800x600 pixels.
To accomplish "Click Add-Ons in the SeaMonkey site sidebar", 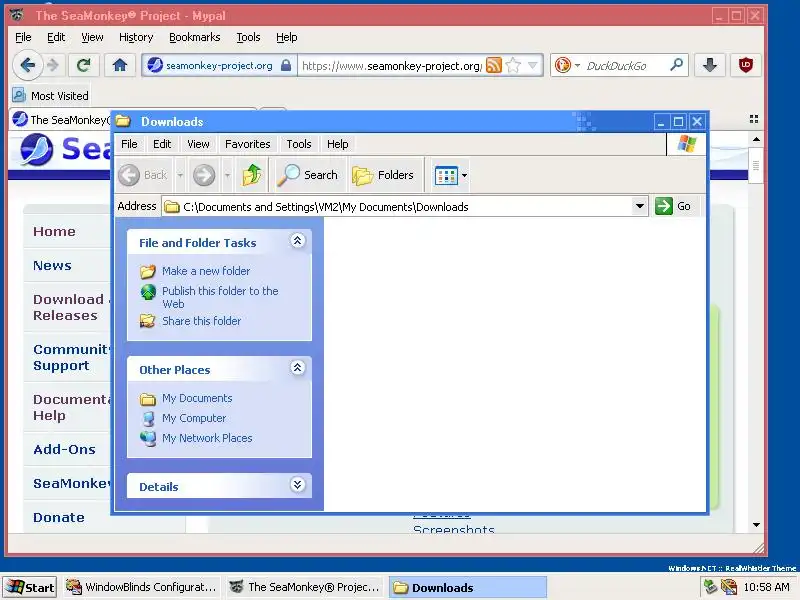I will [x=64, y=449].
